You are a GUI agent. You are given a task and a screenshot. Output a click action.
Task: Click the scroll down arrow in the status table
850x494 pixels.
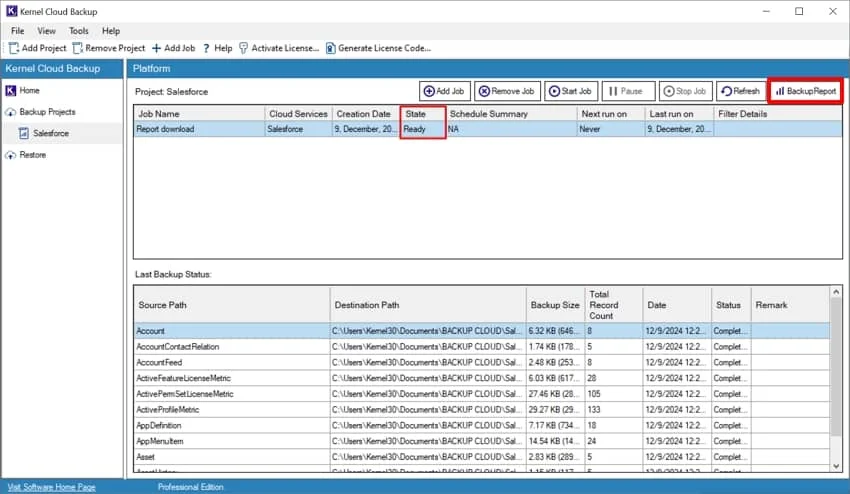(x=836, y=466)
